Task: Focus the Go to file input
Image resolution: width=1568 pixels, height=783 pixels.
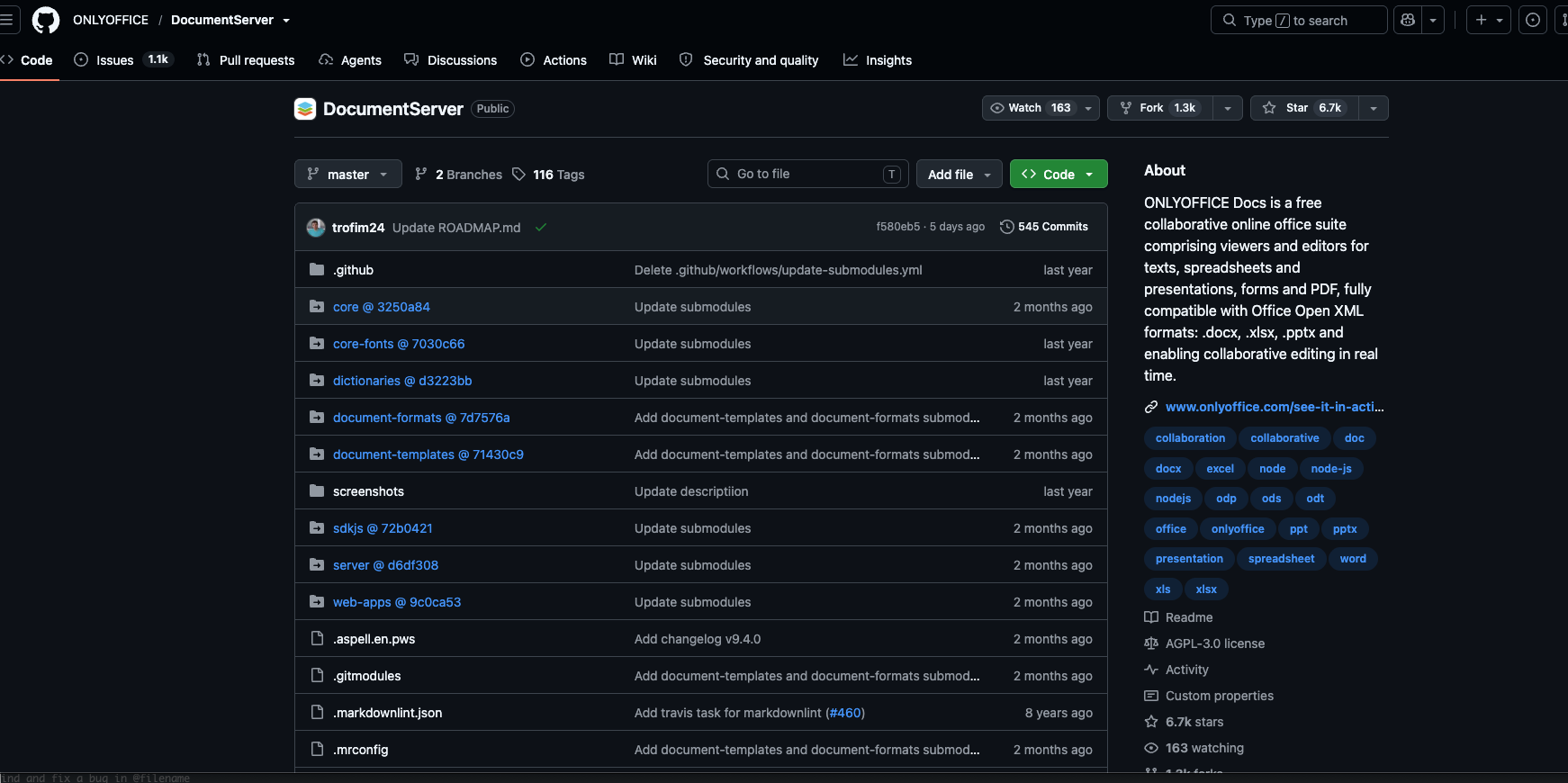Action: (x=807, y=175)
